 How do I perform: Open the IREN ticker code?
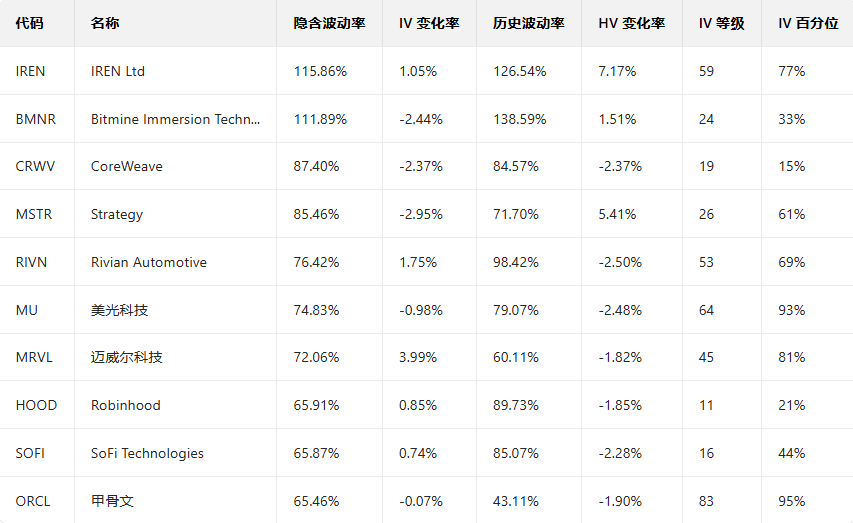(x=31, y=71)
